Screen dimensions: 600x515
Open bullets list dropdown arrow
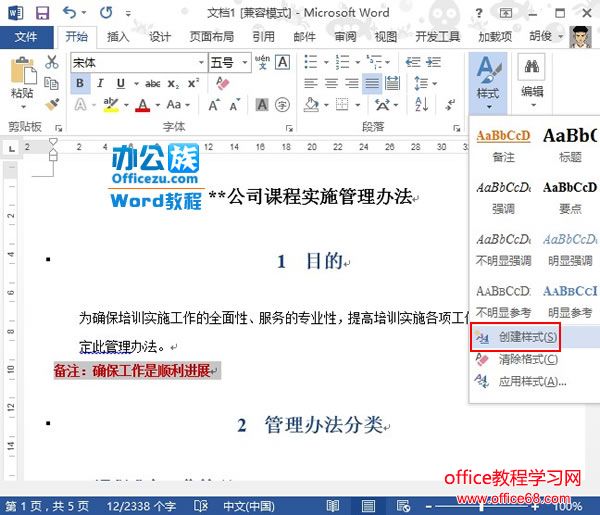point(326,62)
